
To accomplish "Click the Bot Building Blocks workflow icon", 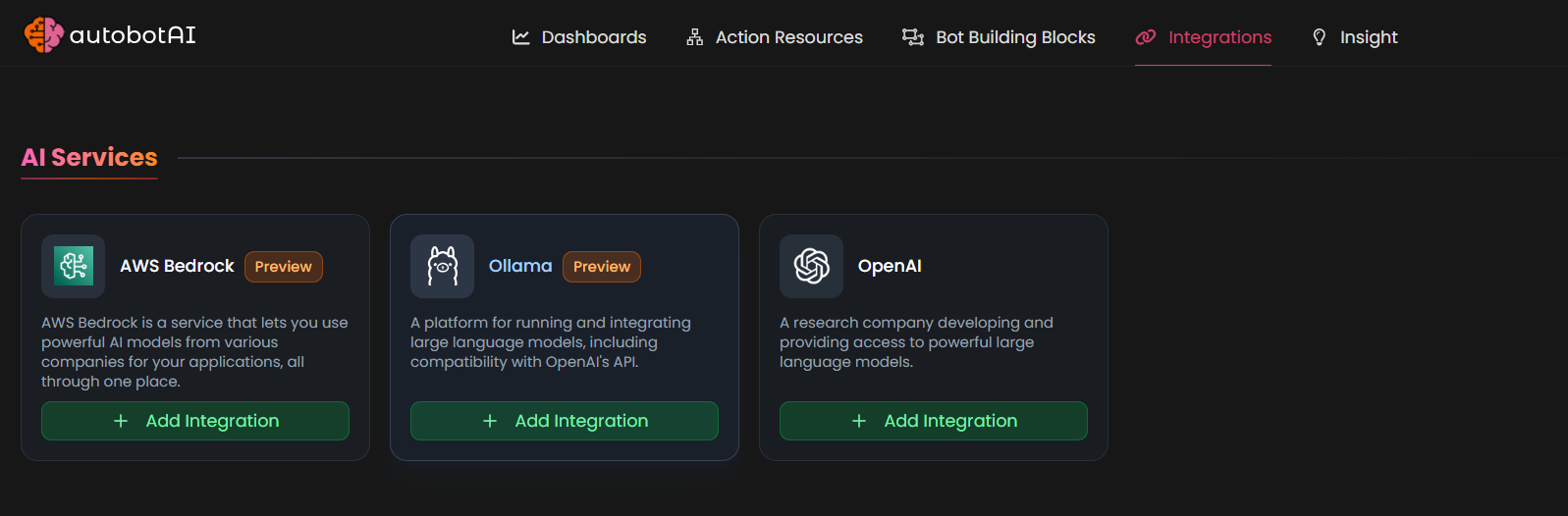I will (913, 37).
